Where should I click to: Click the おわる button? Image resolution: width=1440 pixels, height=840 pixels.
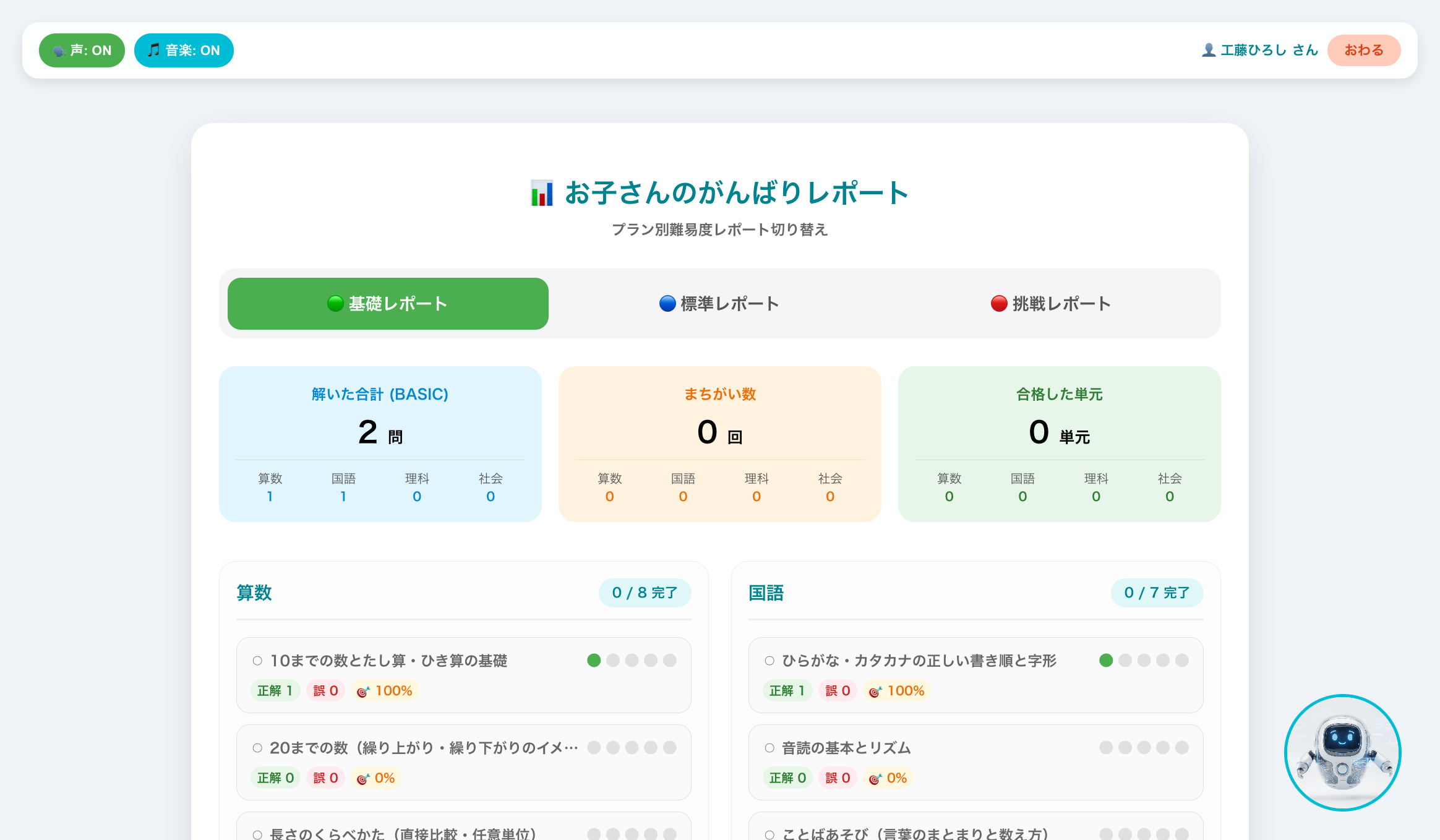pyautogui.click(x=1364, y=50)
